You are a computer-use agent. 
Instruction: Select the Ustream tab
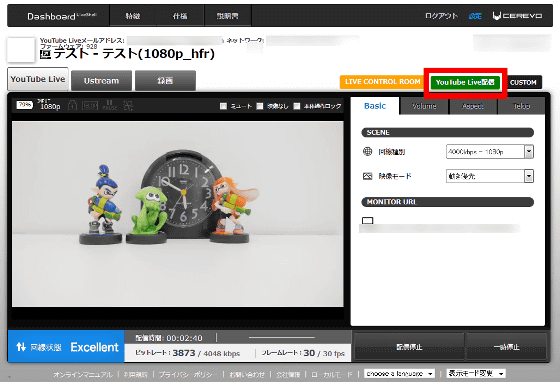point(101,81)
